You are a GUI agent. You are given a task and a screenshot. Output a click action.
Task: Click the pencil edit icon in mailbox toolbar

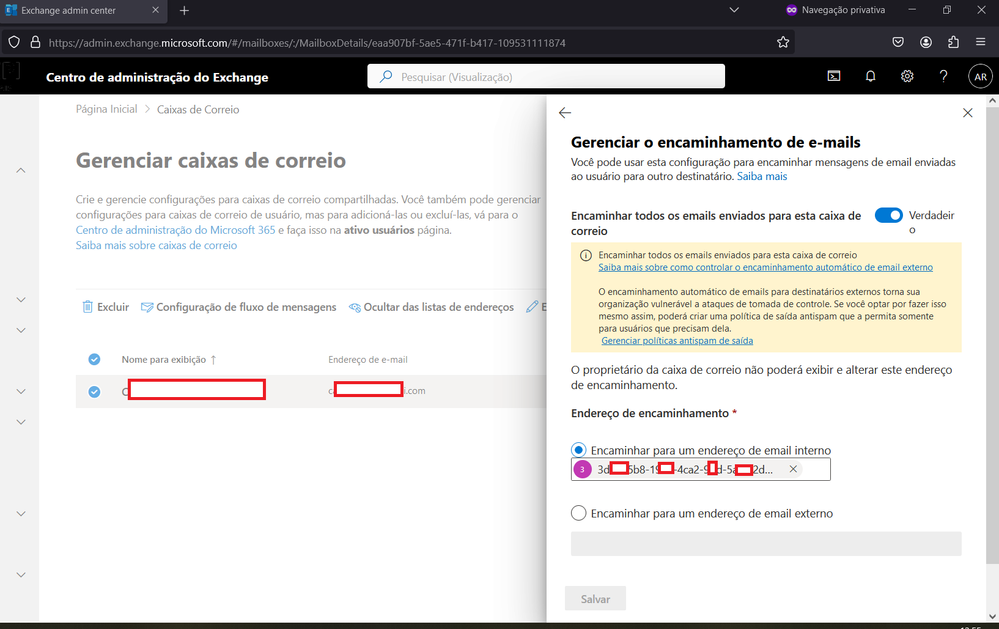532,307
